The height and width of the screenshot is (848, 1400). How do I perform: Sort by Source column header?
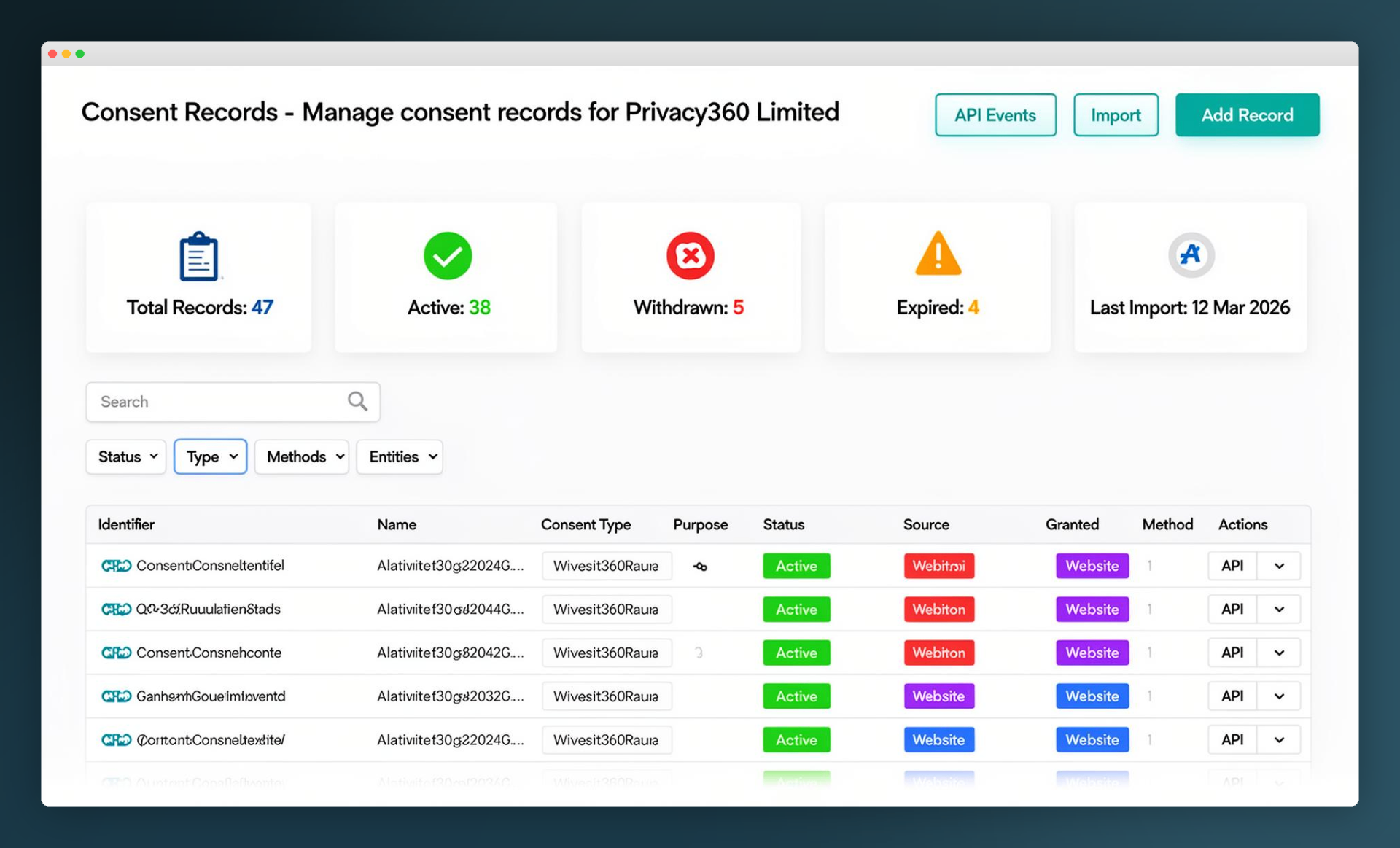click(x=926, y=524)
